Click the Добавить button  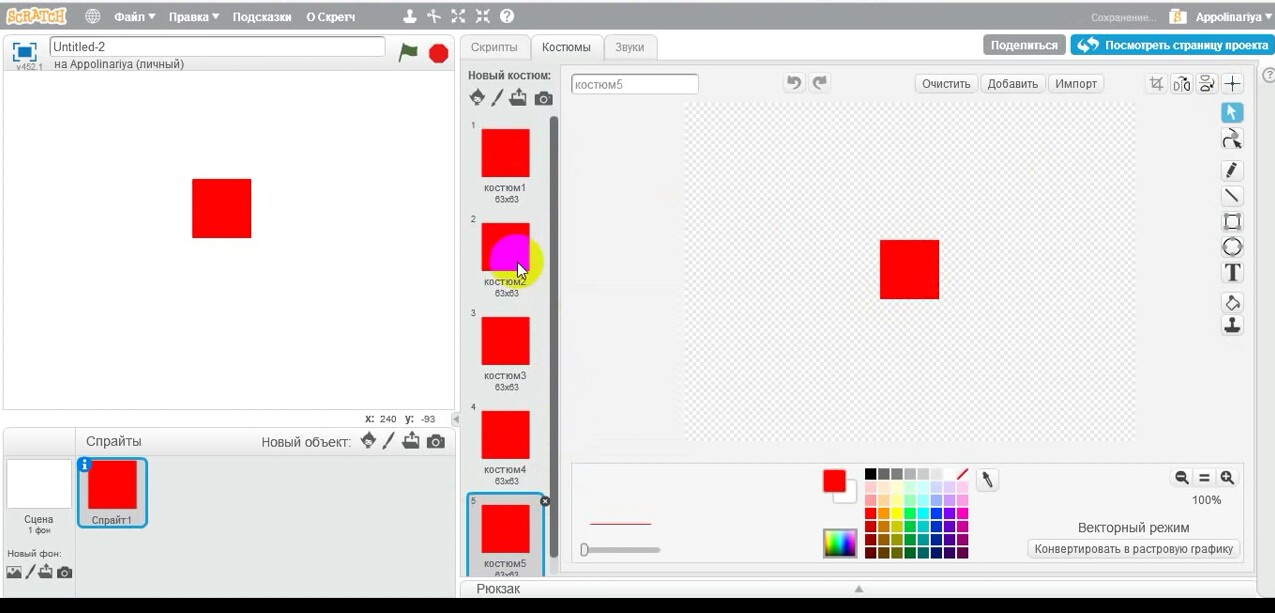(x=1013, y=84)
